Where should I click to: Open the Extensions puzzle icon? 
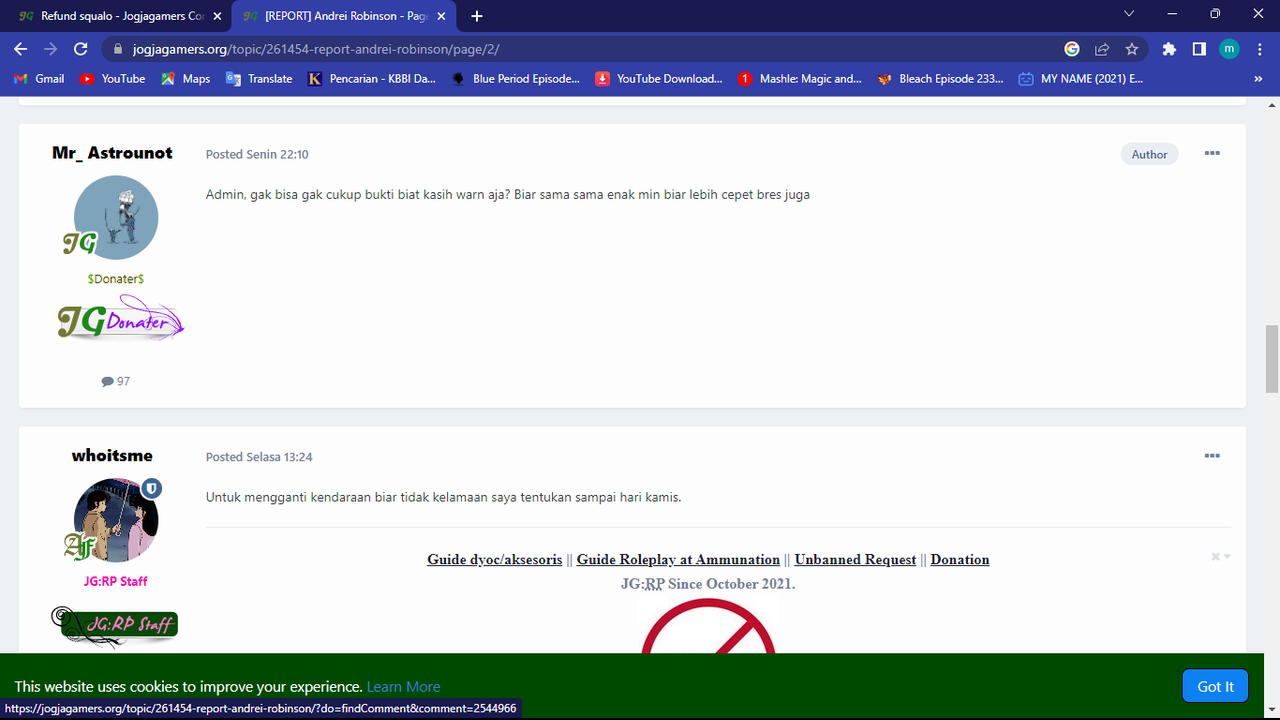click(1169, 49)
